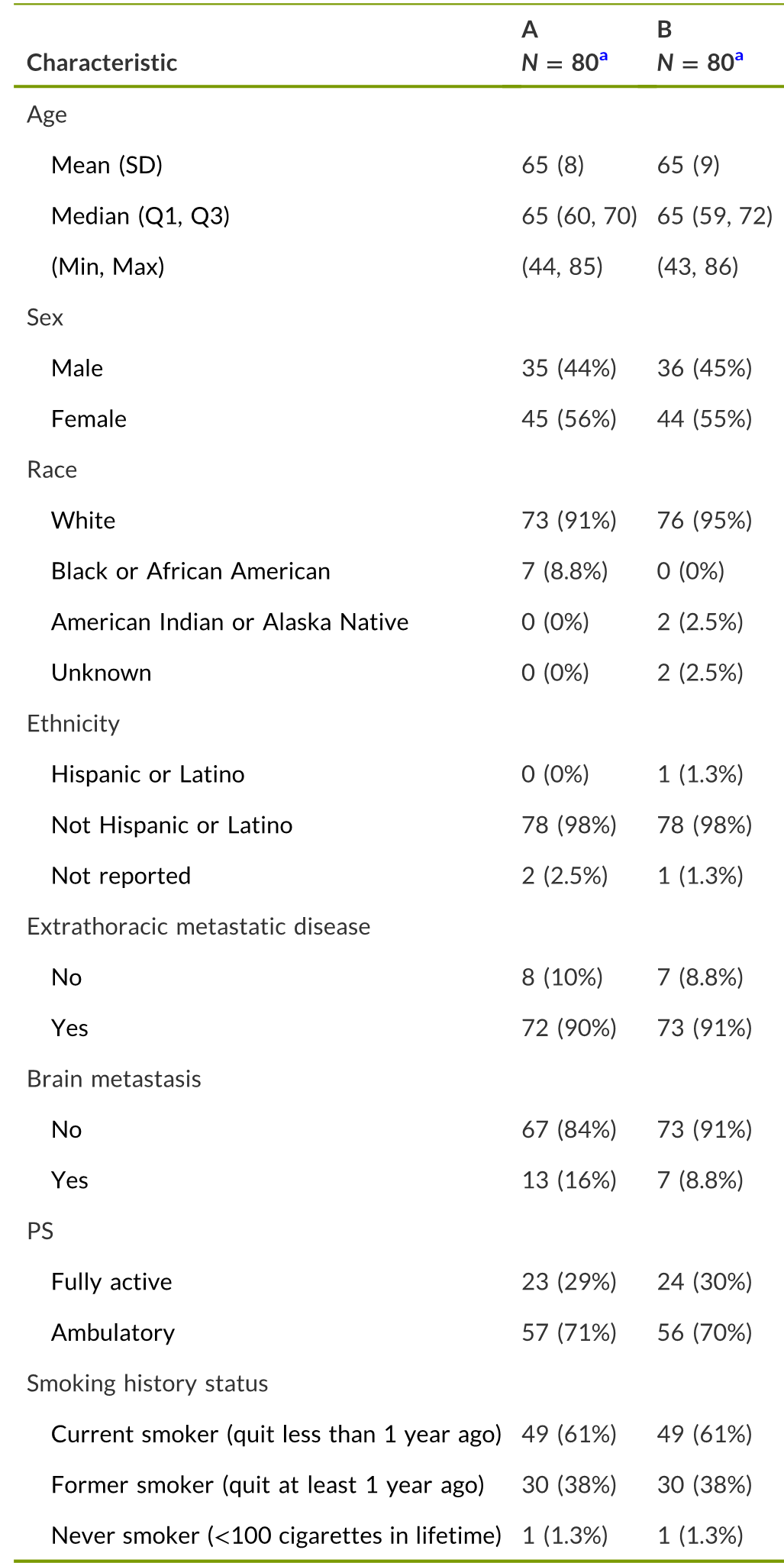Select the Never smoker row label
This screenshot has width=784, height=1563.
[x=276, y=1536]
